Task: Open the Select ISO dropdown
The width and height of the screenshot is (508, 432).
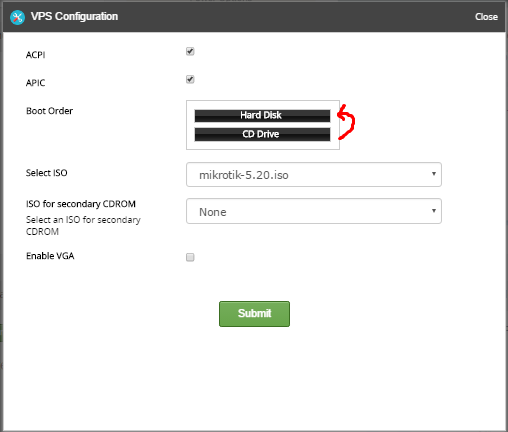Action: point(314,175)
